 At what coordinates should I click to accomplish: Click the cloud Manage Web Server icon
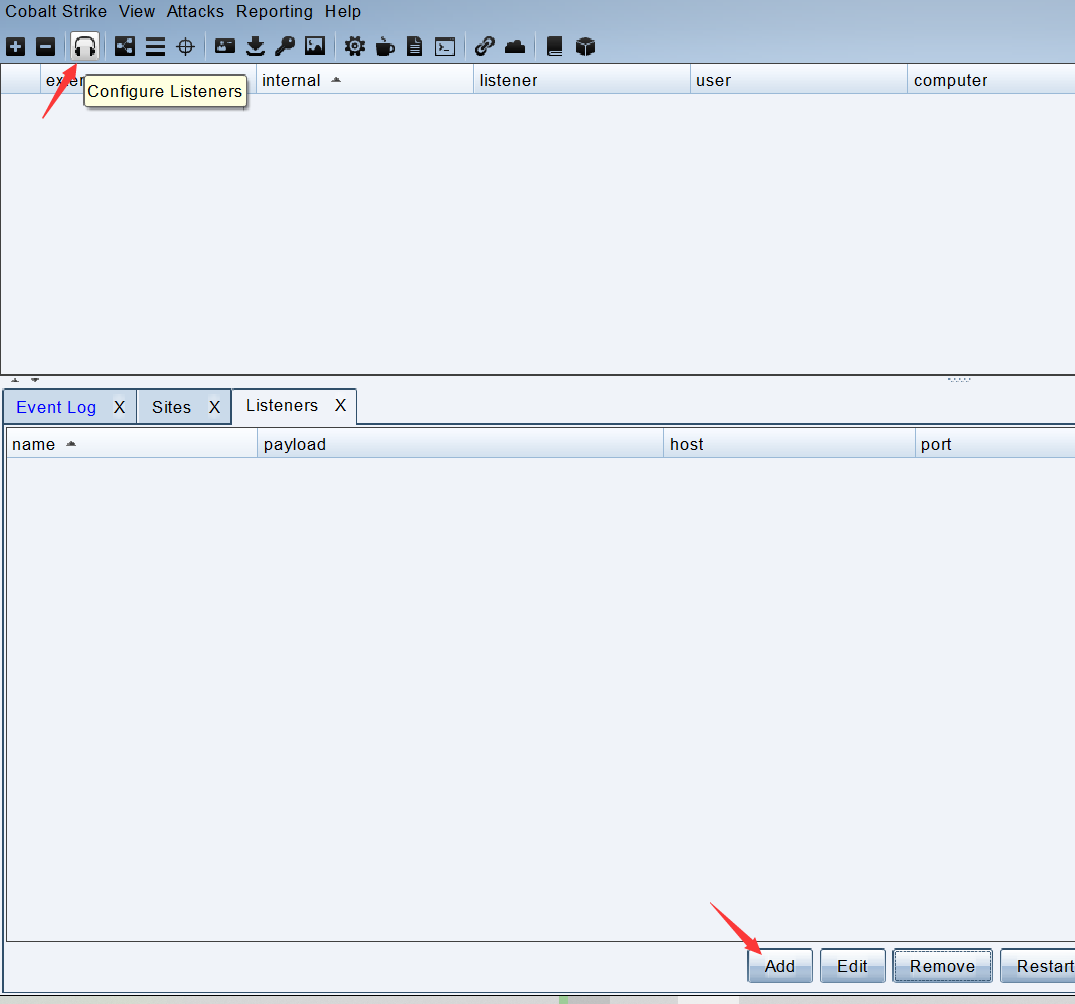[515, 47]
